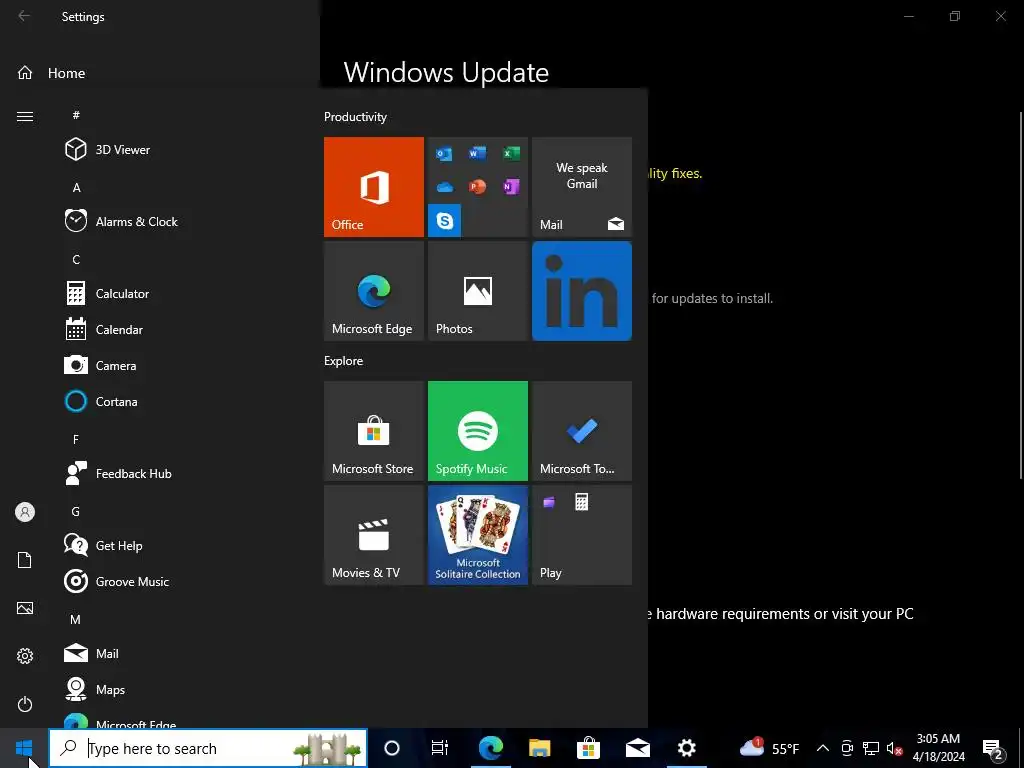The image size is (1024, 768).
Task: Open the taskbar clock showing 3:05 AM
Action: [938, 748]
